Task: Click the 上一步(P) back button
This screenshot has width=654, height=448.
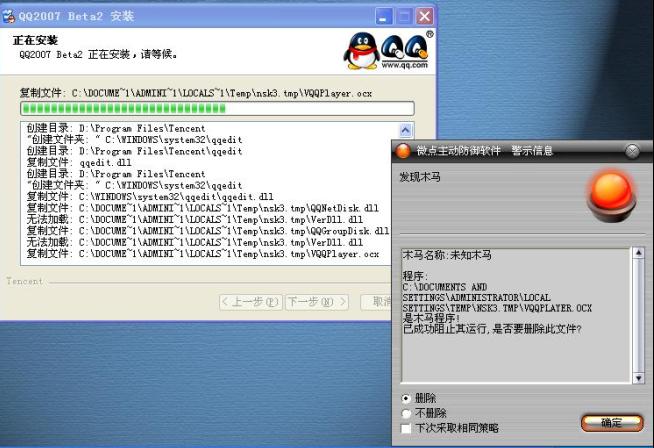Action: [251, 302]
